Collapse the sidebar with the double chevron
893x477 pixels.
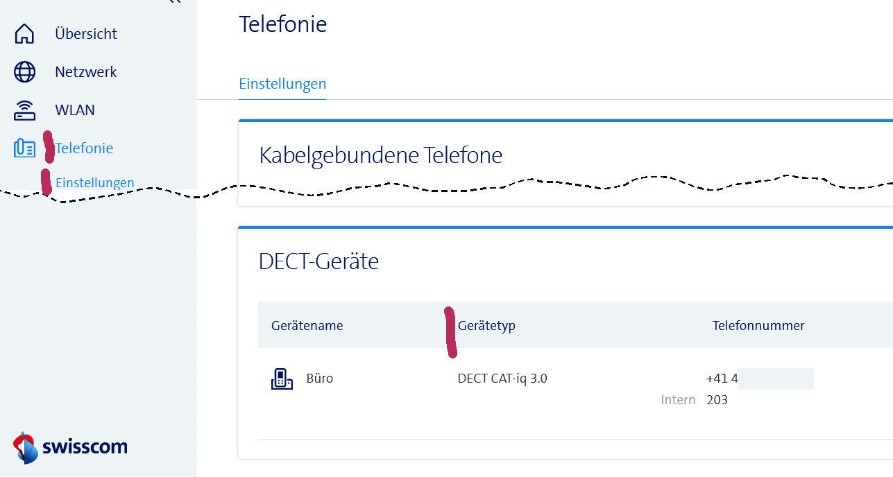[175, 3]
